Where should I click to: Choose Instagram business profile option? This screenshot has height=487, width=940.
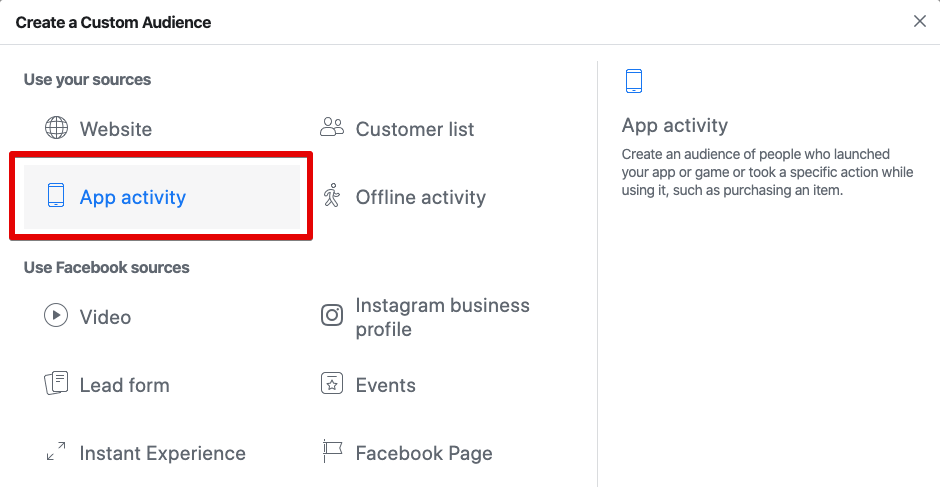pyautogui.click(x=442, y=317)
